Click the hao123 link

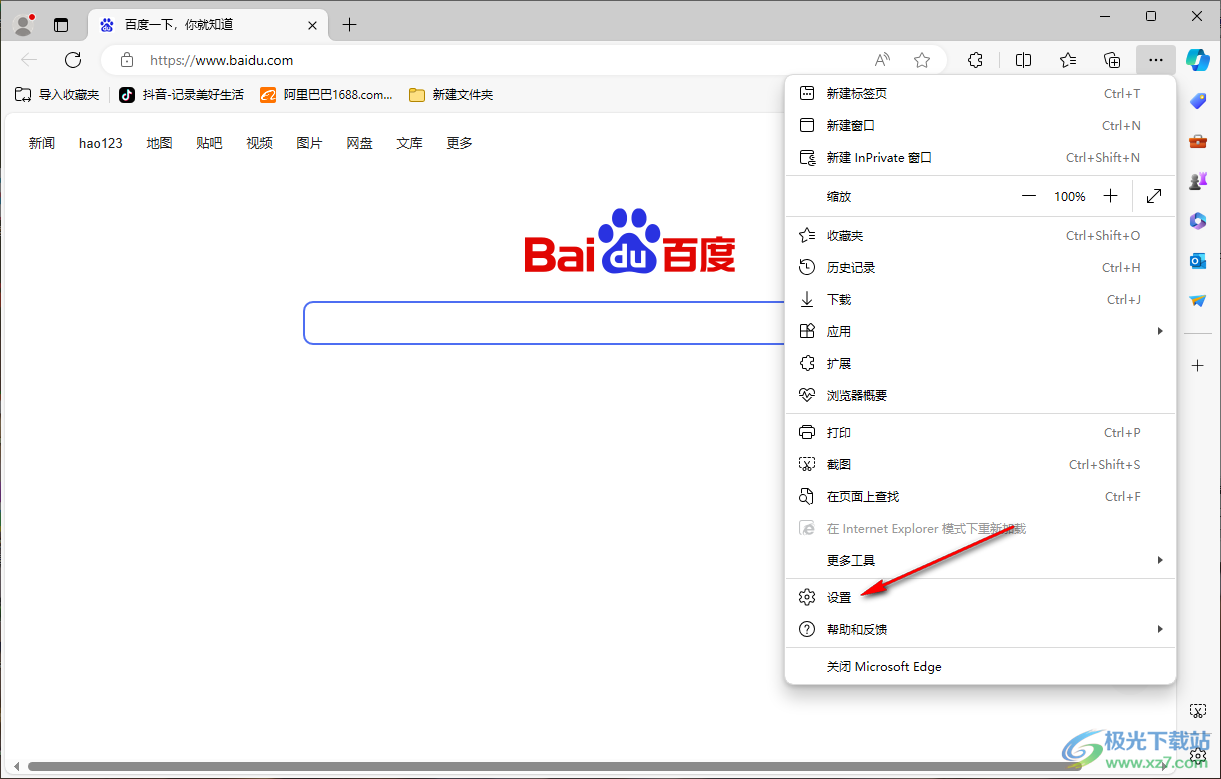[x=101, y=143]
